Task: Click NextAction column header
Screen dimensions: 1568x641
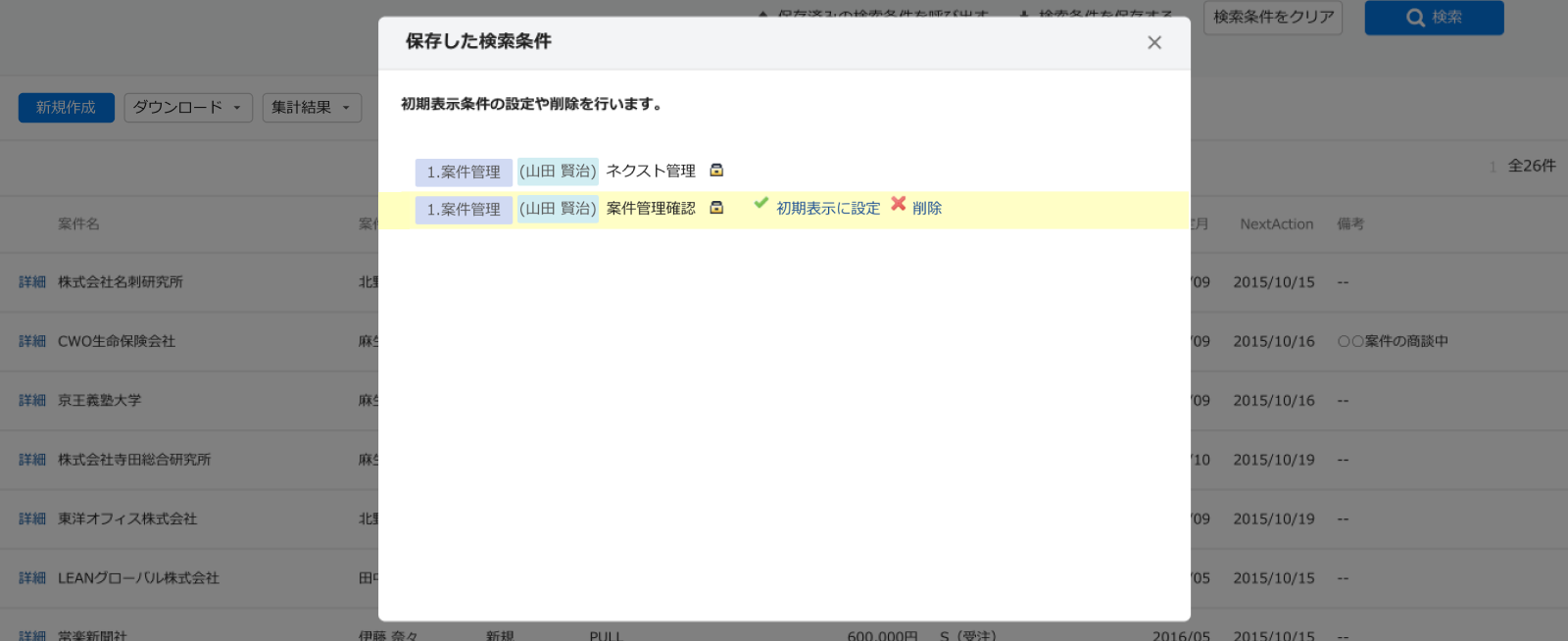Action: (1276, 224)
